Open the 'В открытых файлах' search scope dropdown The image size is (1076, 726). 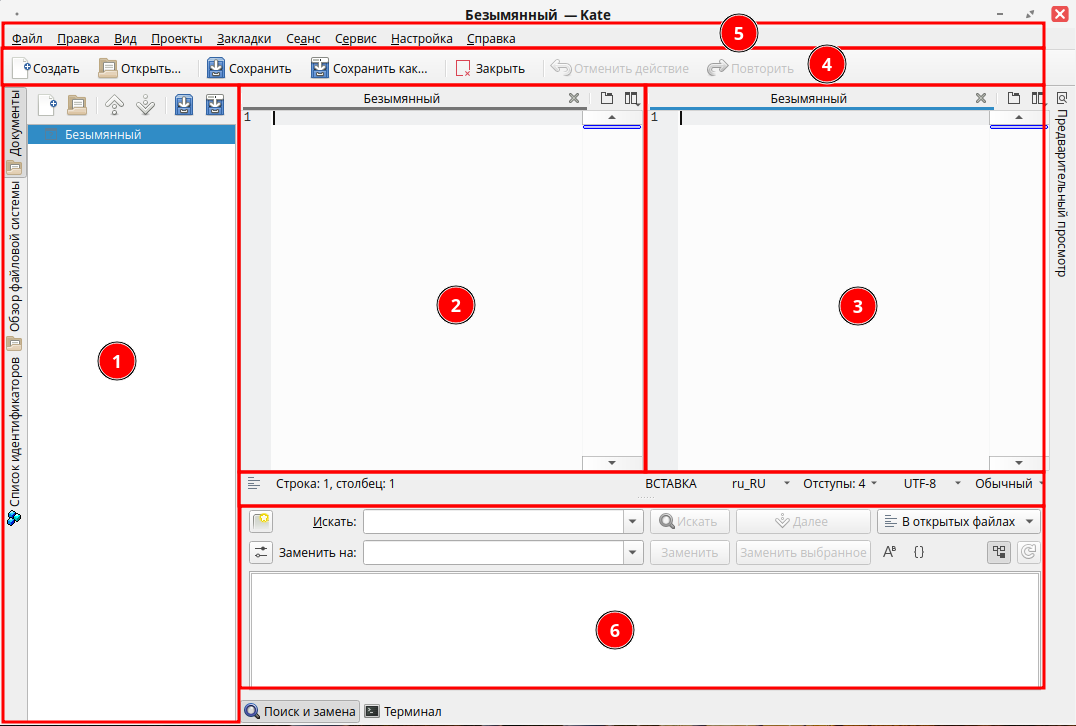coord(958,521)
